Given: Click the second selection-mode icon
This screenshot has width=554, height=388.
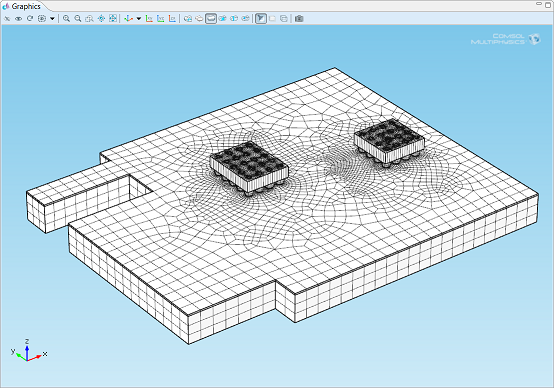Looking at the screenshot, I should coord(199,19).
